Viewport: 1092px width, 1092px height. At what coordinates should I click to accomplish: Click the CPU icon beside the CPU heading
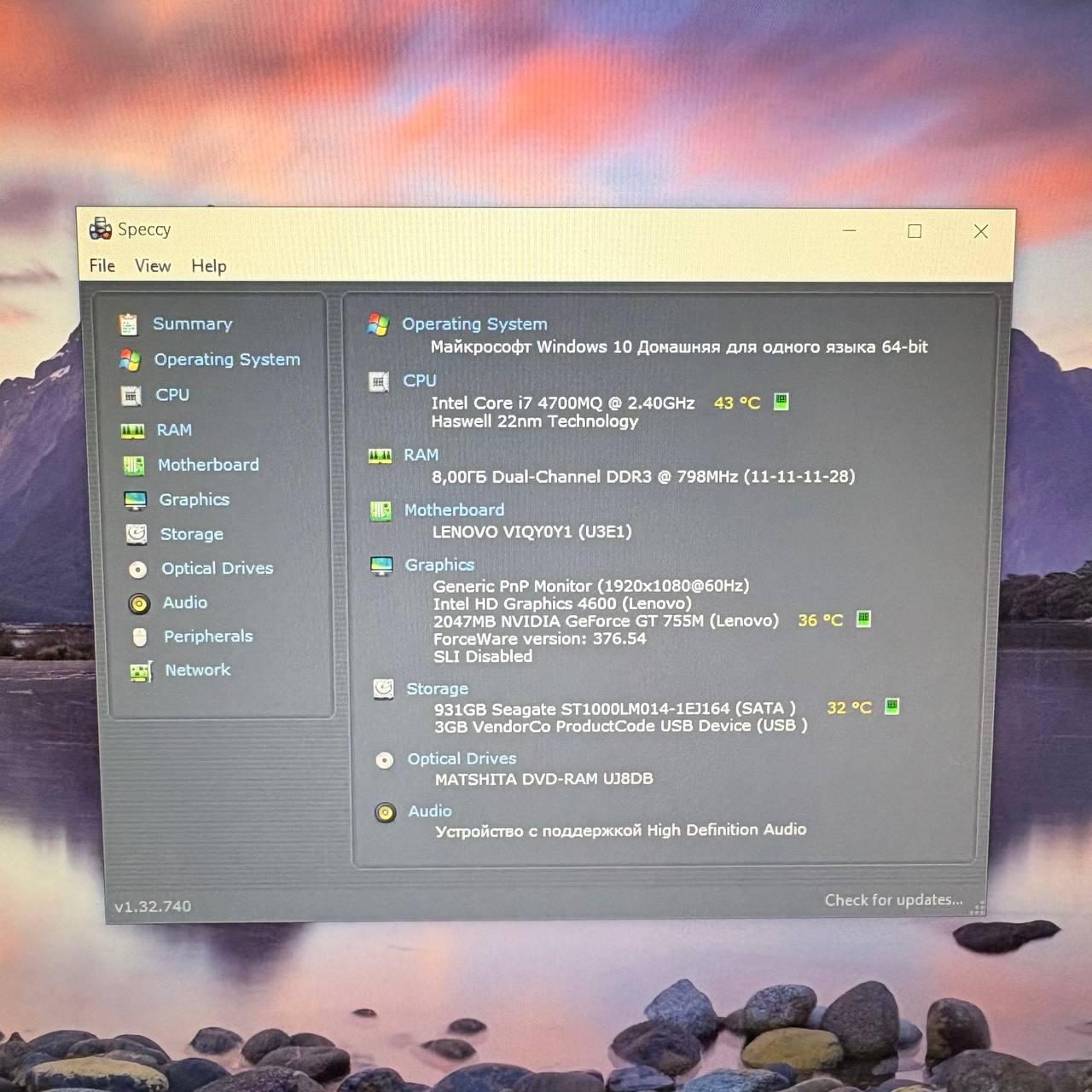tap(379, 381)
